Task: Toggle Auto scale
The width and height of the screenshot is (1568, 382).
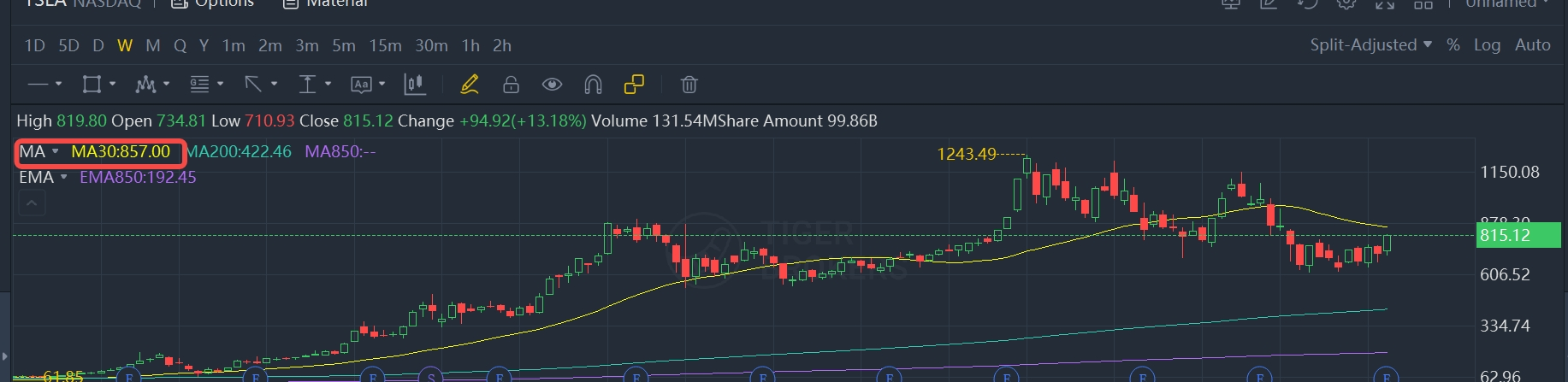Action: point(1532,44)
